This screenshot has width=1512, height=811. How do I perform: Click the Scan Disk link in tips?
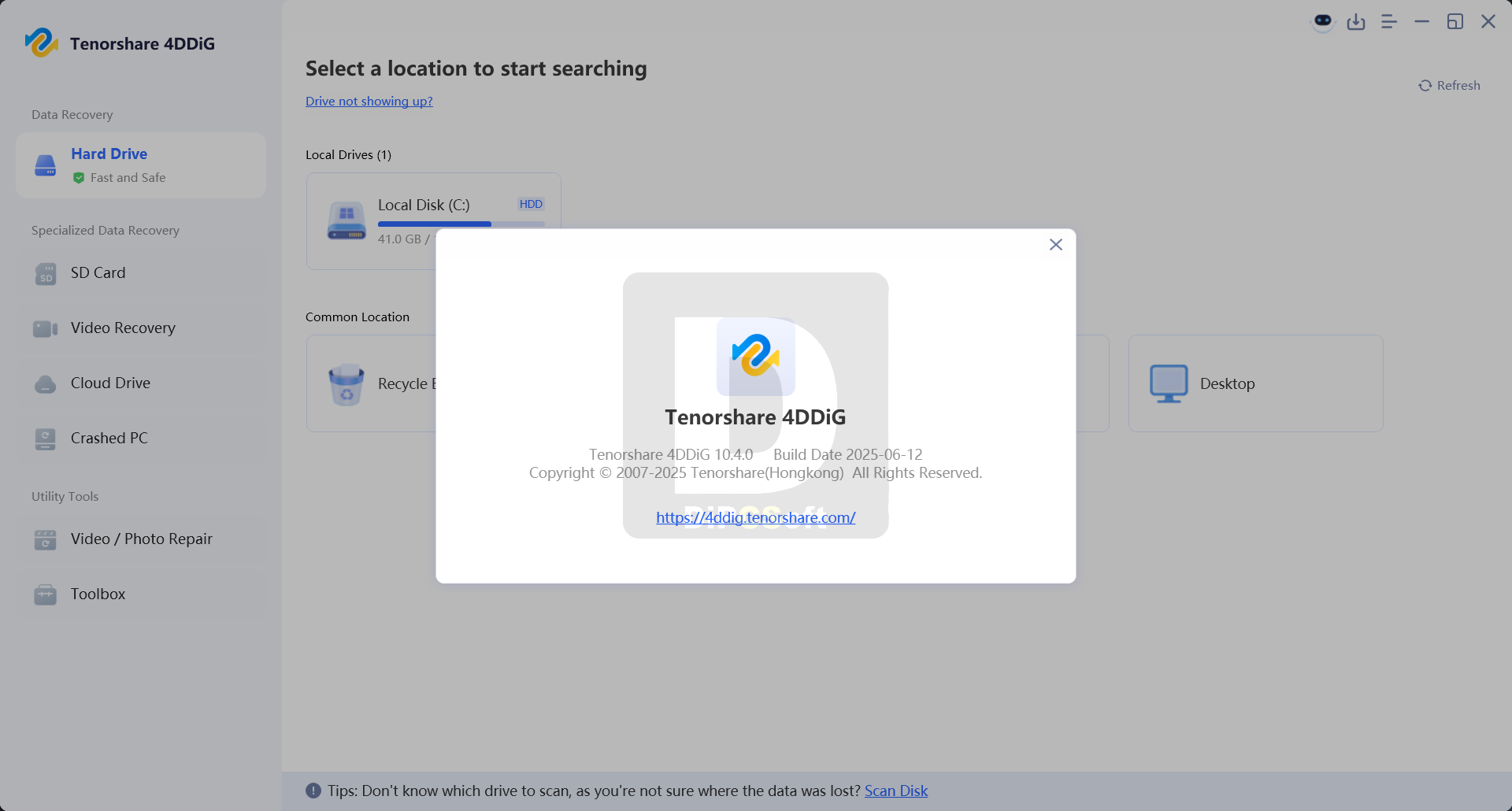896,791
